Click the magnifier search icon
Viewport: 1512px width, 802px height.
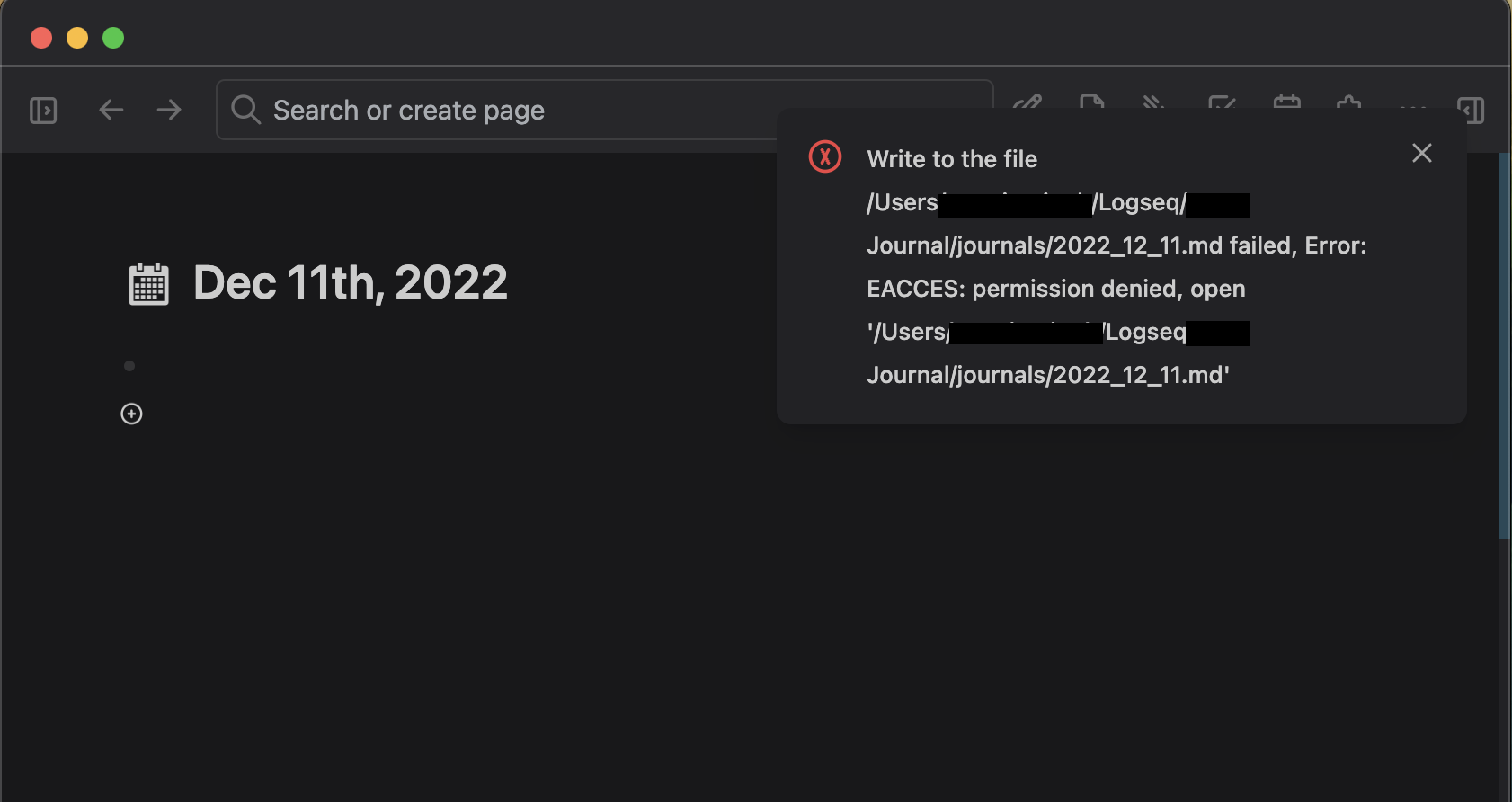(245, 111)
